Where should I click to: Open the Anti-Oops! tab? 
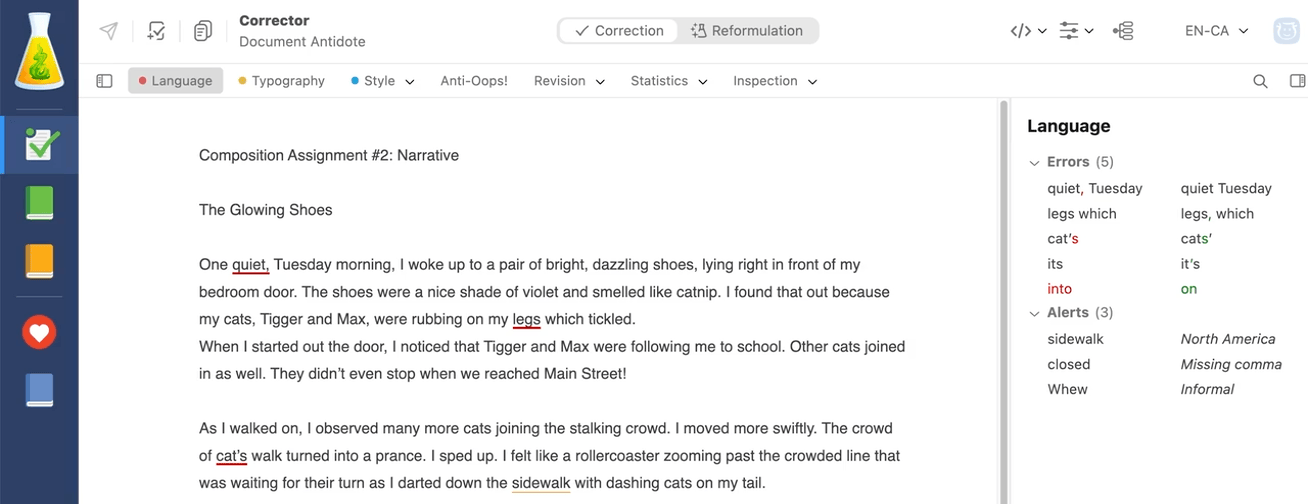point(474,81)
